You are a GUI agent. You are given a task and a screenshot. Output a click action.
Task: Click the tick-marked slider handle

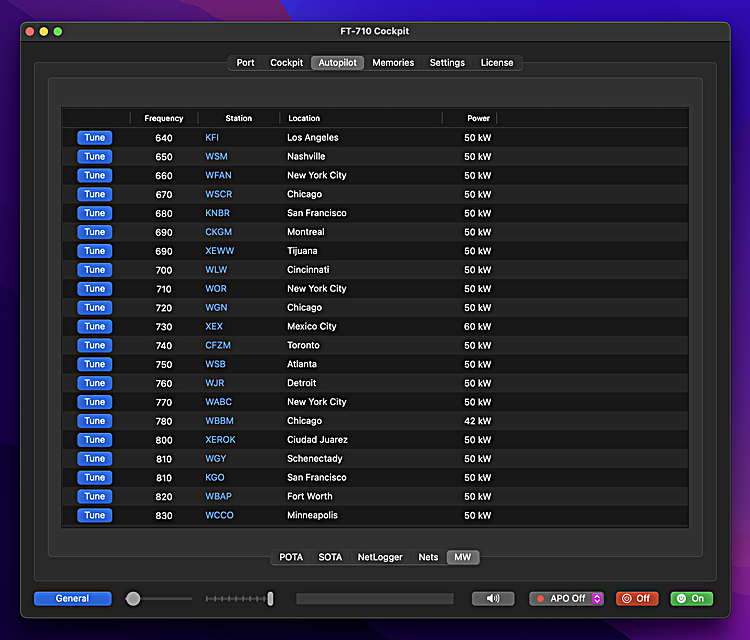click(x=270, y=598)
